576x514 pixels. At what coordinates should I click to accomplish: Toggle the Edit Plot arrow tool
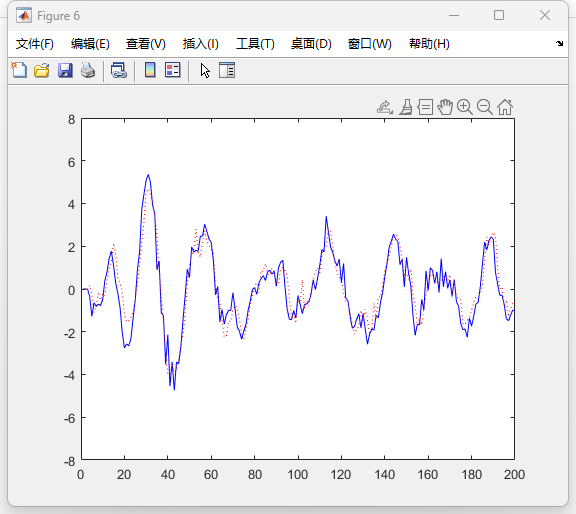click(205, 70)
